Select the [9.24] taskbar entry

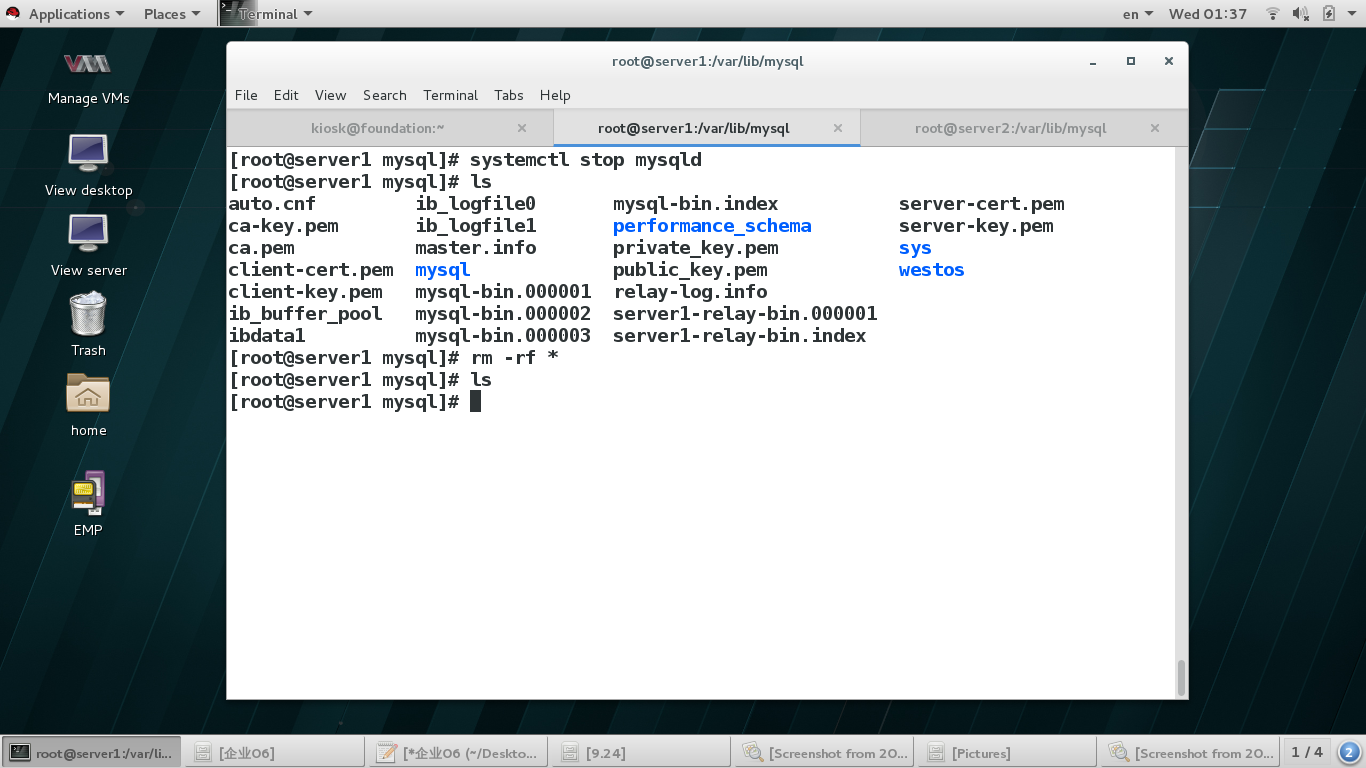[x=640, y=753]
